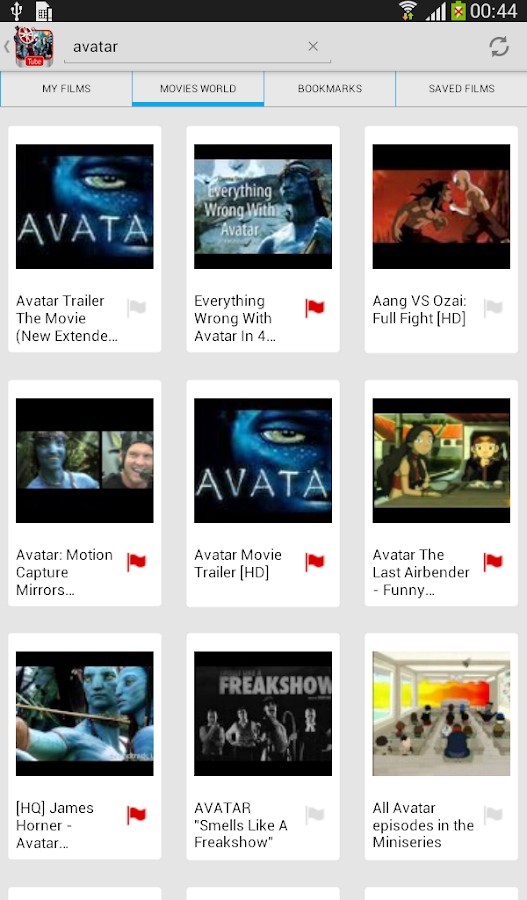Flag the Smells Like A Freakshow video
Screen dimensions: 527x900
click(x=315, y=815)
